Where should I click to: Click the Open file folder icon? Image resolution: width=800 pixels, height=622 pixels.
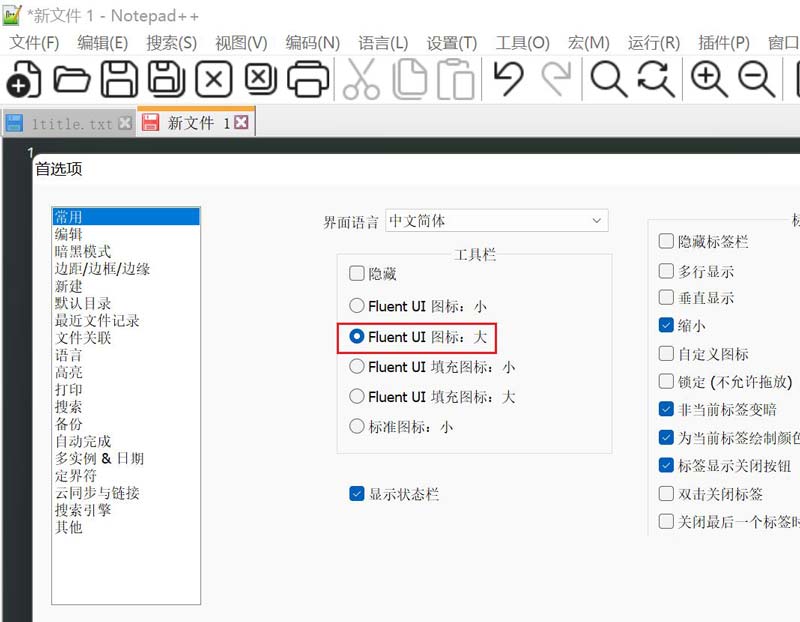72,79
